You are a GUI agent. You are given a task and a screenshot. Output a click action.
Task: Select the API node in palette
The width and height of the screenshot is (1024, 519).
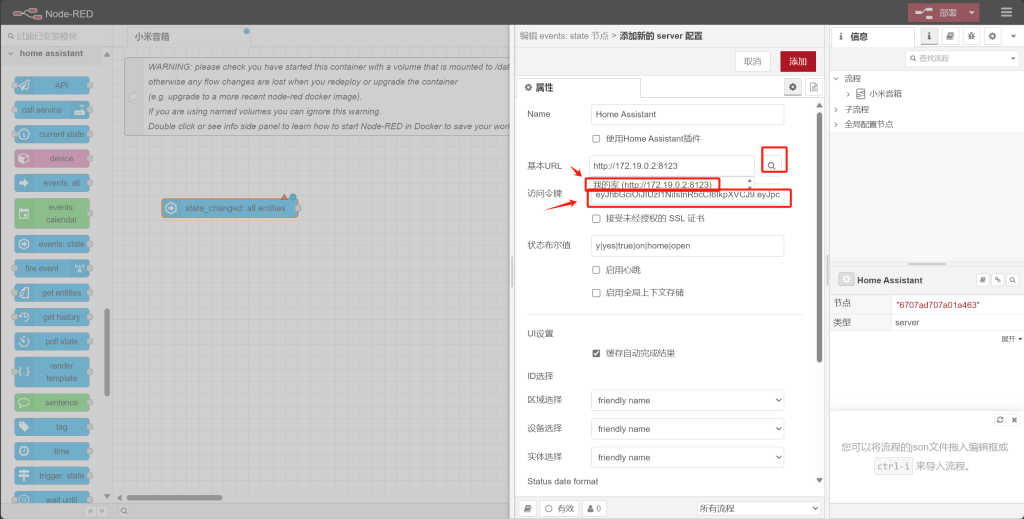click(52, 86)
